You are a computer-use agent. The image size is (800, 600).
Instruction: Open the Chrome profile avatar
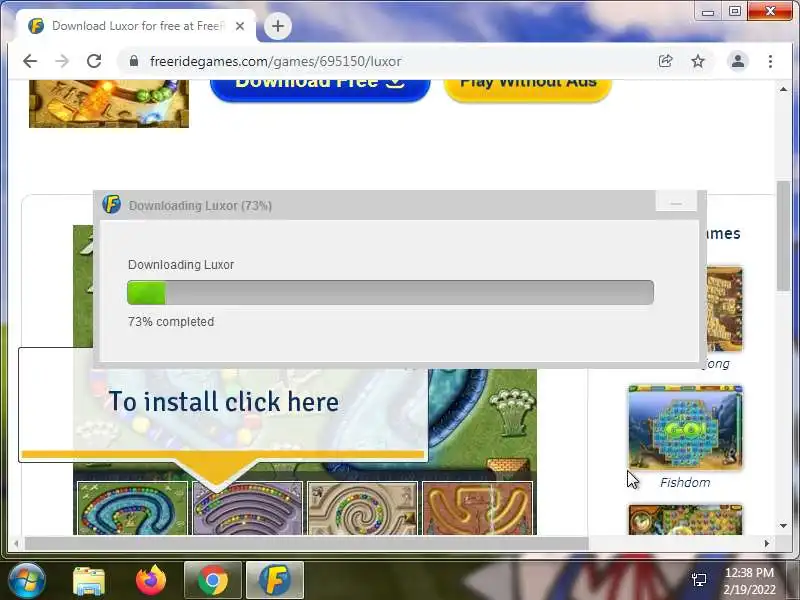tap(738, 61)
